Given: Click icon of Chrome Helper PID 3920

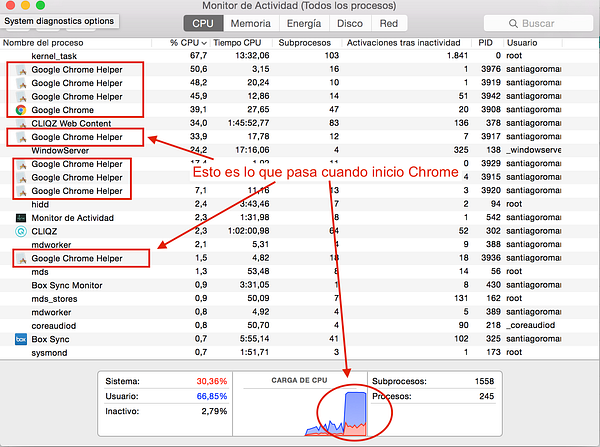Looking at the screenshot, I should pos(22,191).
